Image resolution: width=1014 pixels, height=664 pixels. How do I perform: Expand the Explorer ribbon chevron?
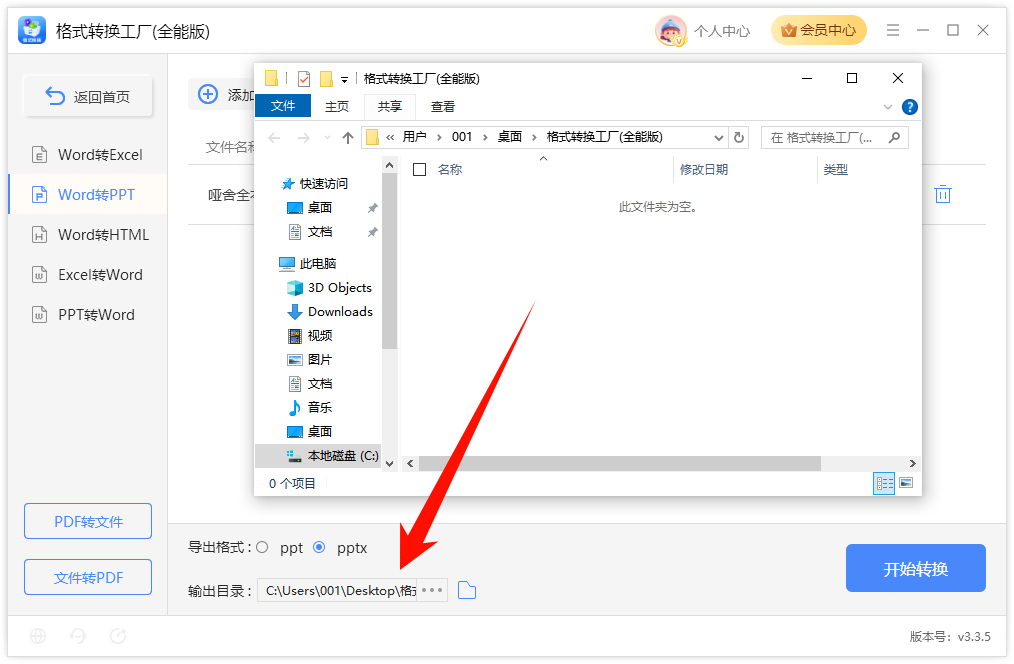(x=888, y=107)
